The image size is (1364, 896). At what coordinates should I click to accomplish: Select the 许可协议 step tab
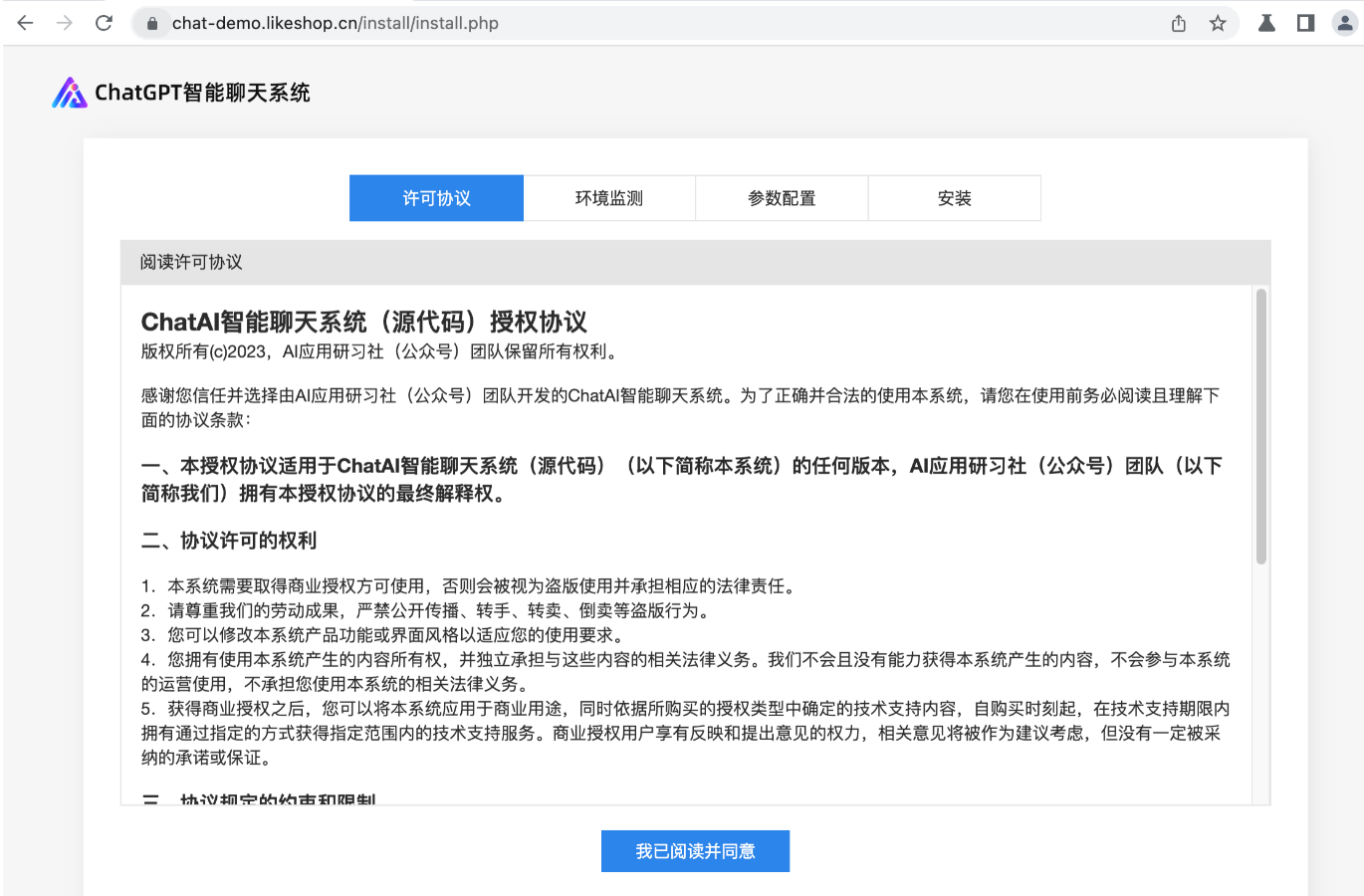(436, 198)
